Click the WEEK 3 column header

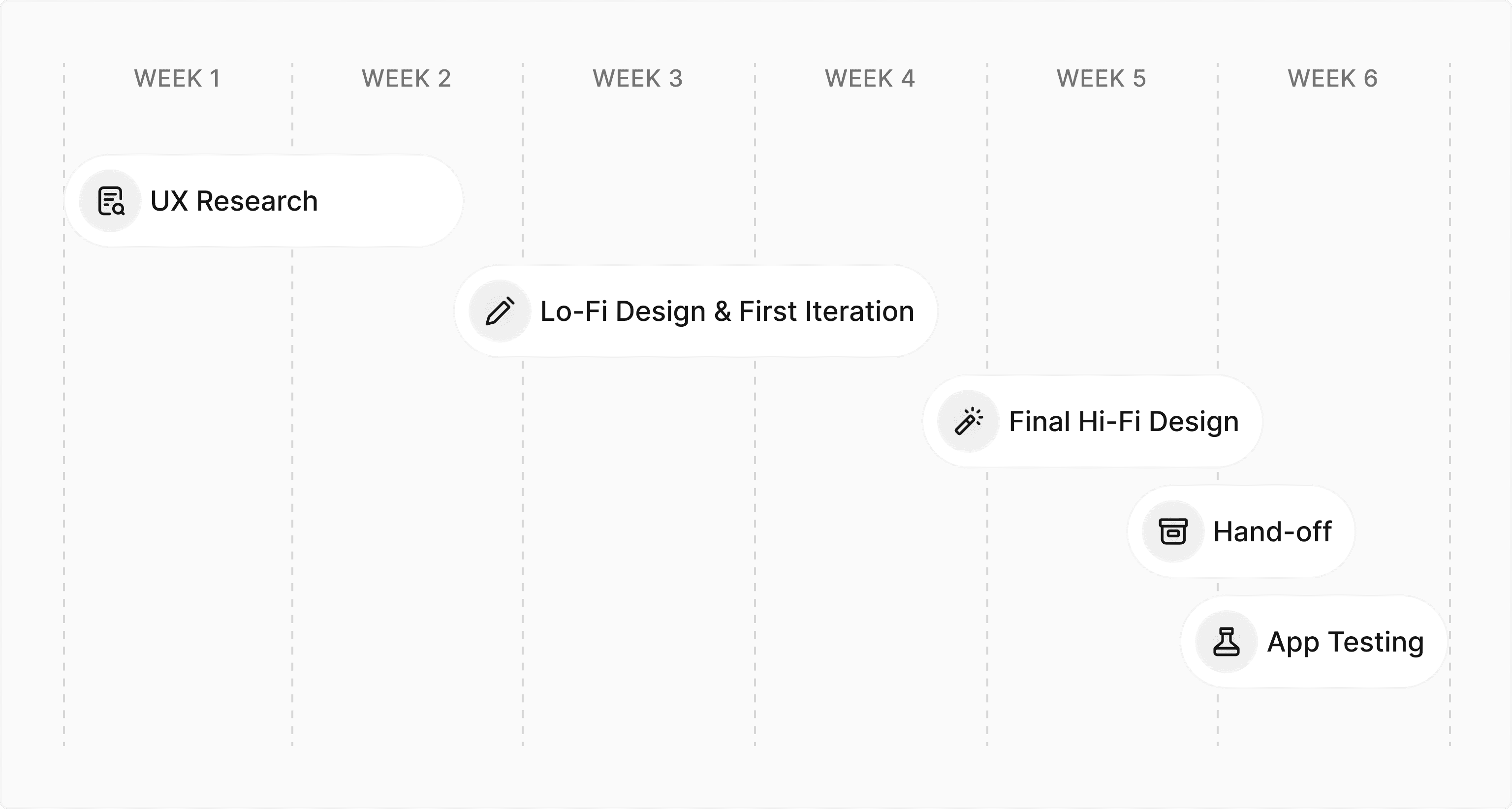(x=637, y=79)
